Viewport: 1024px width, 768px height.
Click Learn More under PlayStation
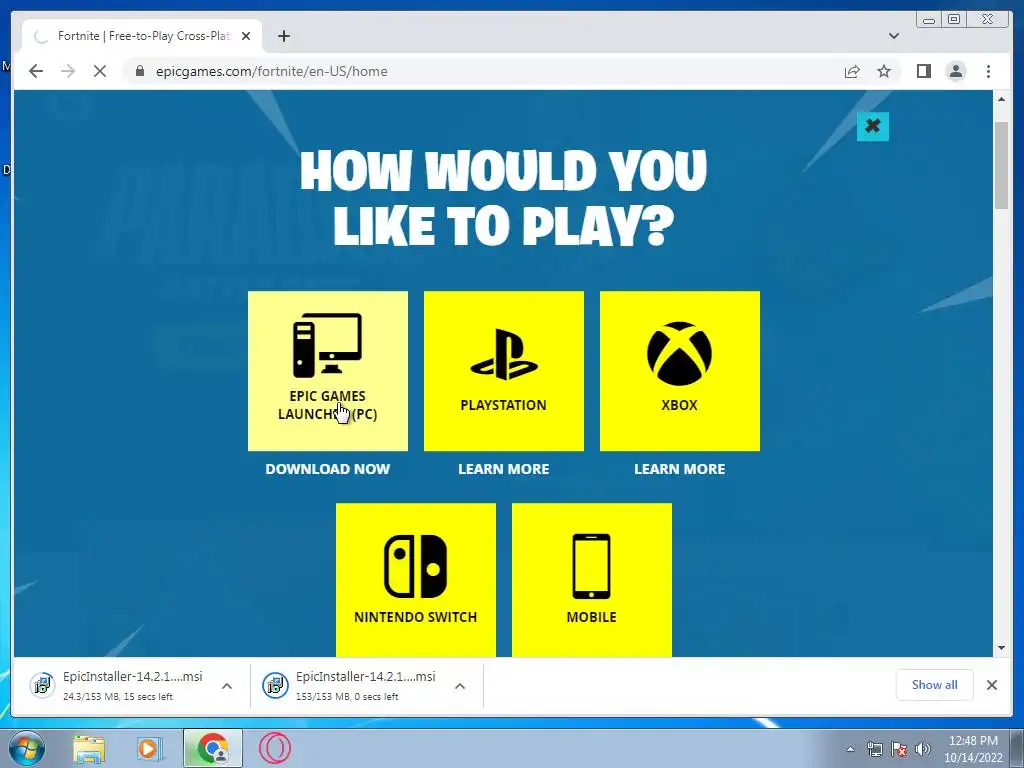(504, 469)
